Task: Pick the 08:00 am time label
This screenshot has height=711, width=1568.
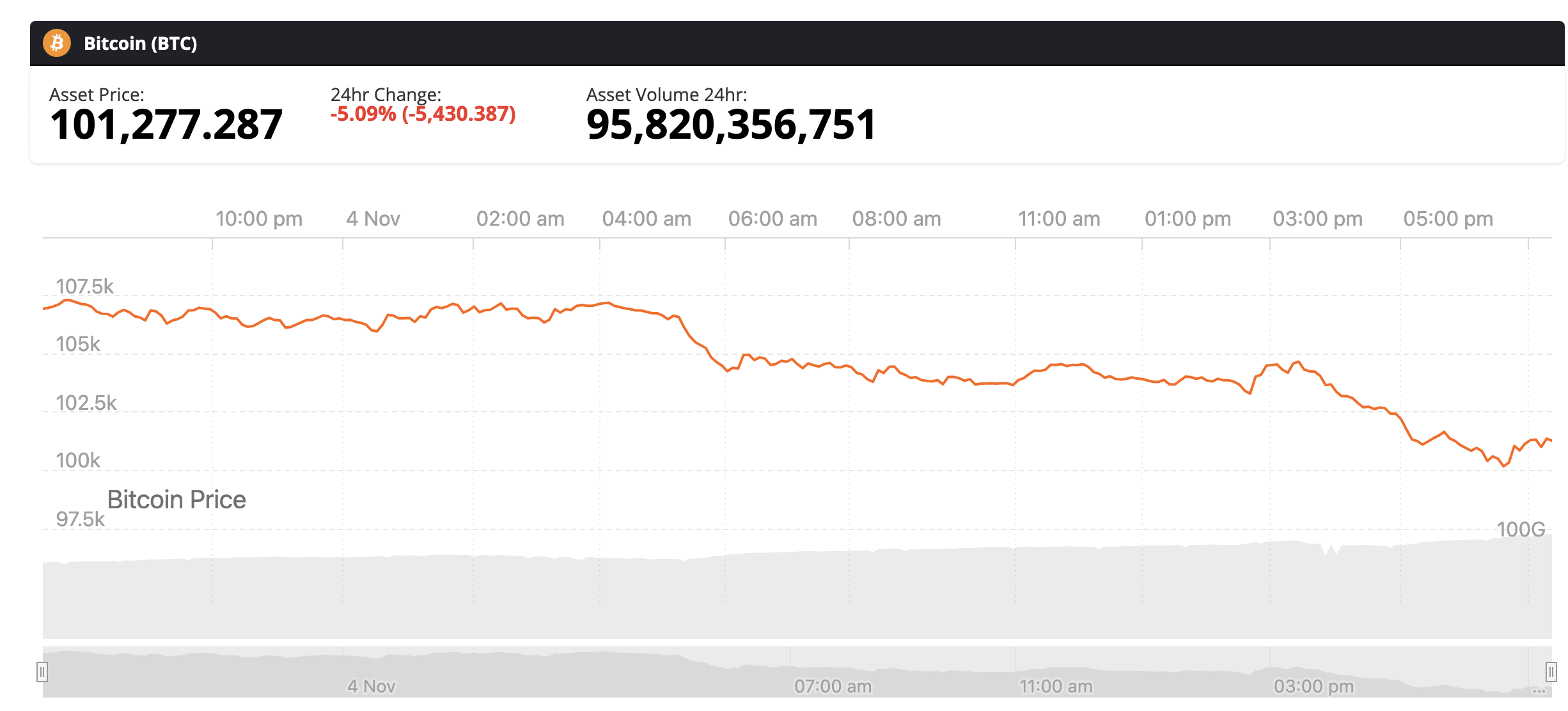Action: pos(897,219)
